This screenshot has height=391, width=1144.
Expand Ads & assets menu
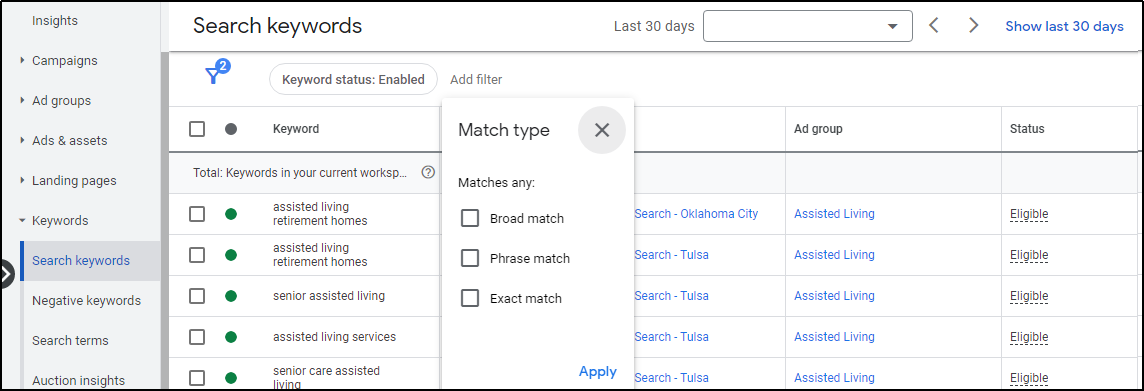pos(69,140)
